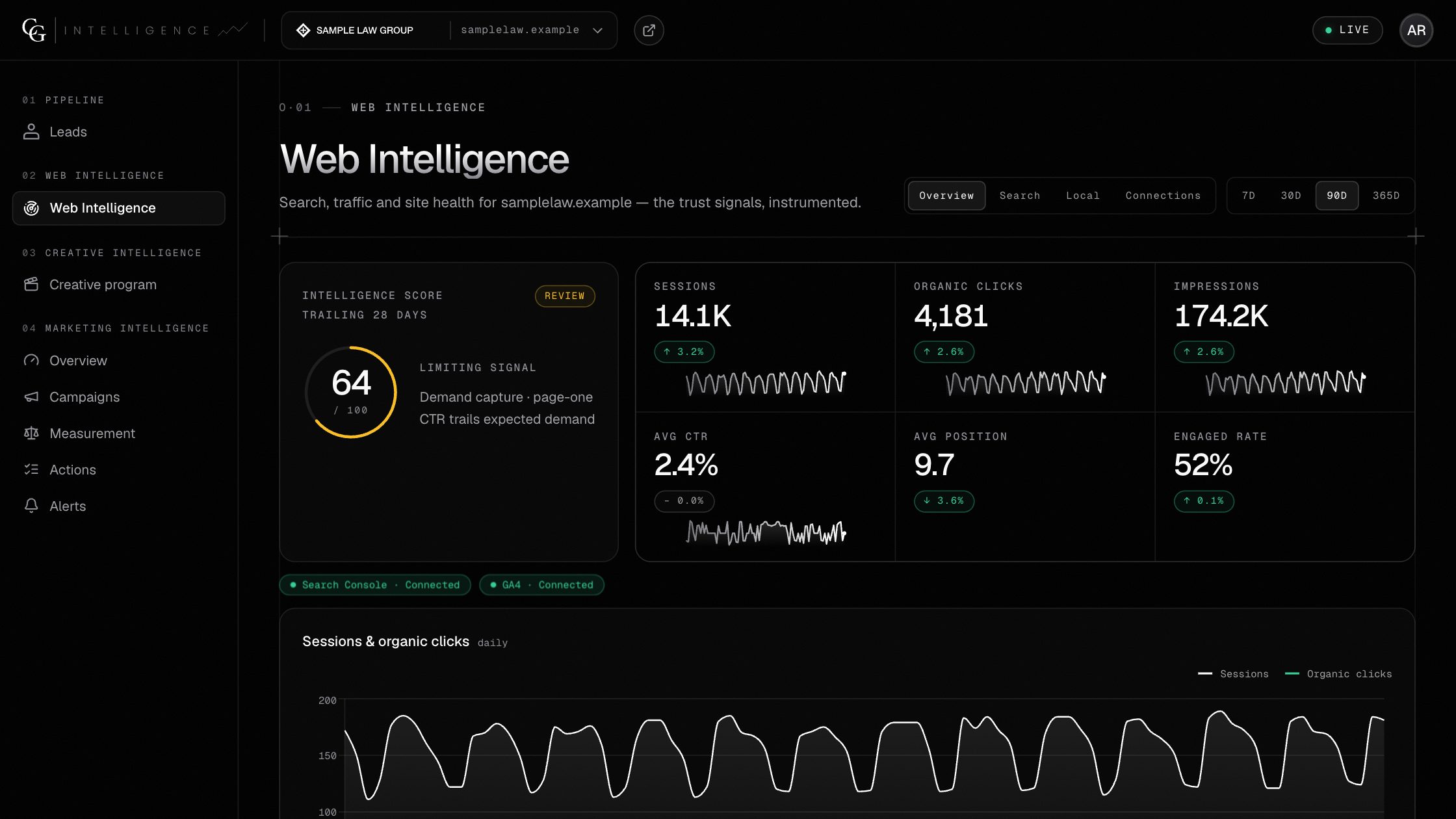Click the Impressions sparkline chart
Viewport: 1456px width, 819px height.
tap(1286, 383)
